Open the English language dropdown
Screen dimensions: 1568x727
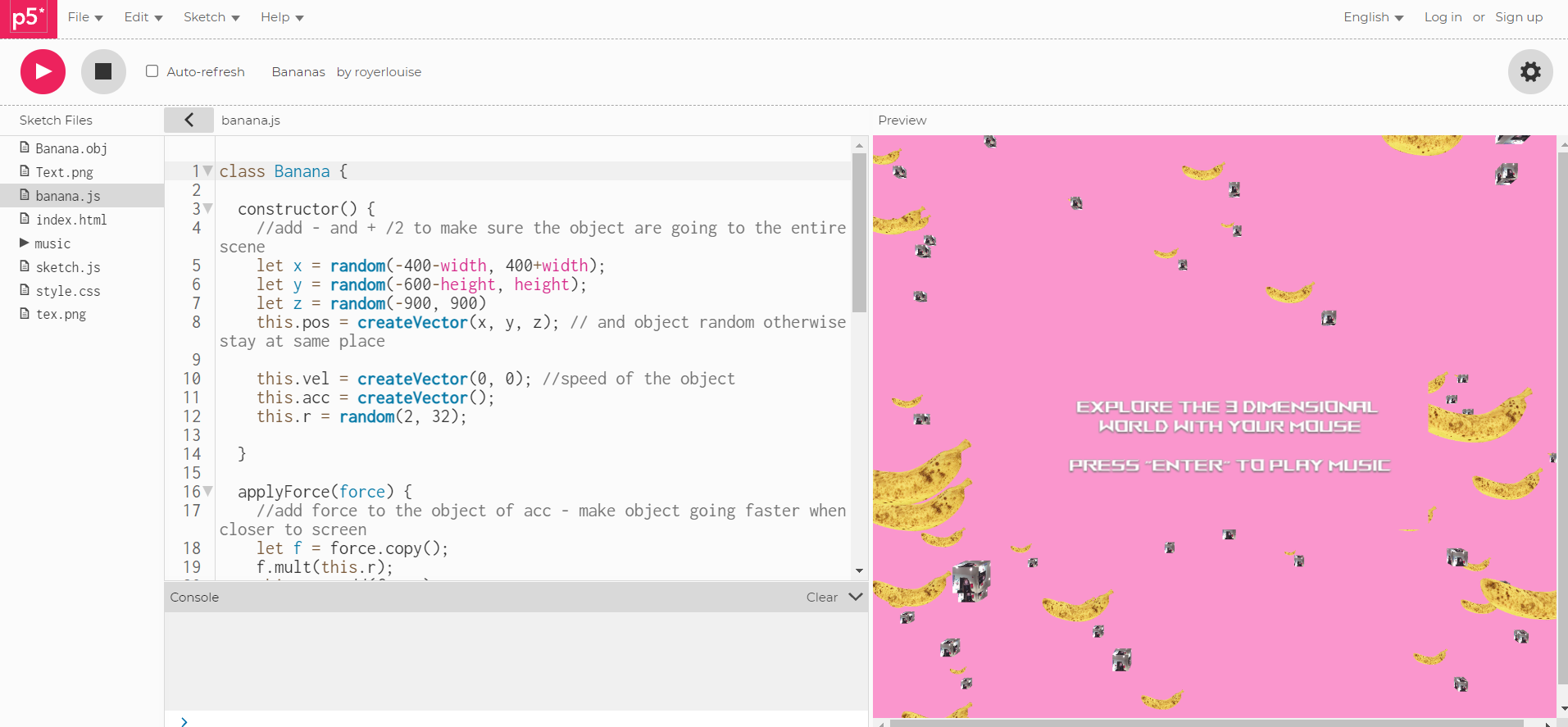click(1374, 17)
